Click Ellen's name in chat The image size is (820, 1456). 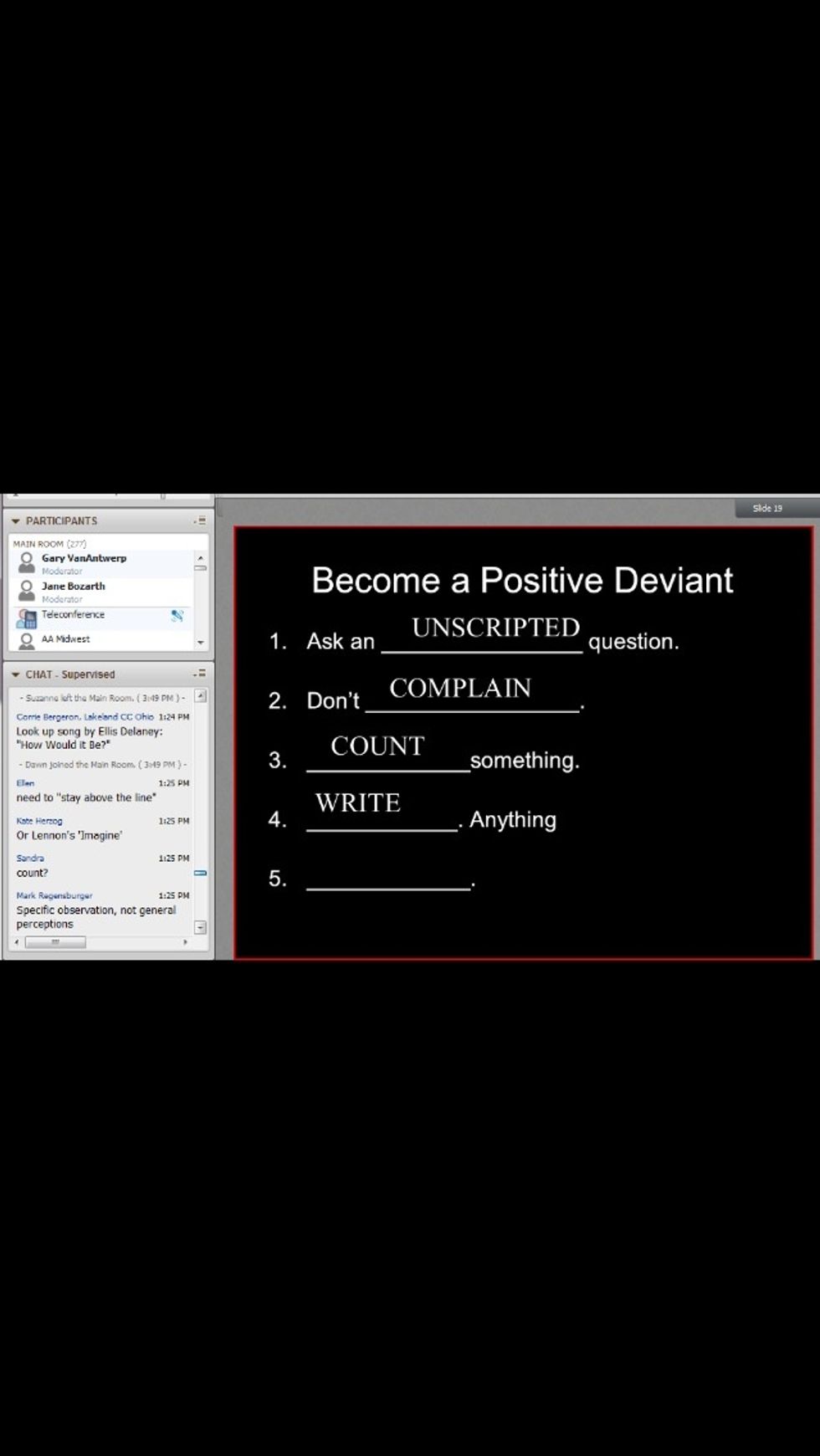(25, 783)
